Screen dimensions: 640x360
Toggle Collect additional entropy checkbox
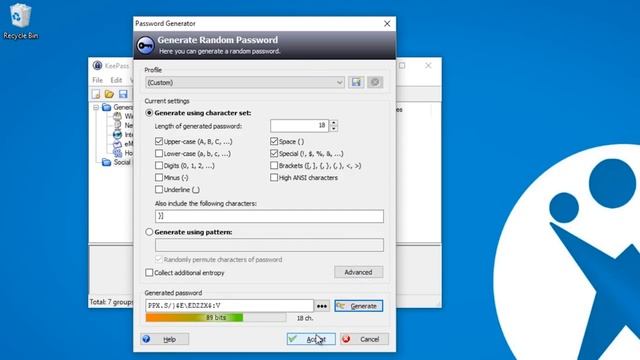pos(149,273)
